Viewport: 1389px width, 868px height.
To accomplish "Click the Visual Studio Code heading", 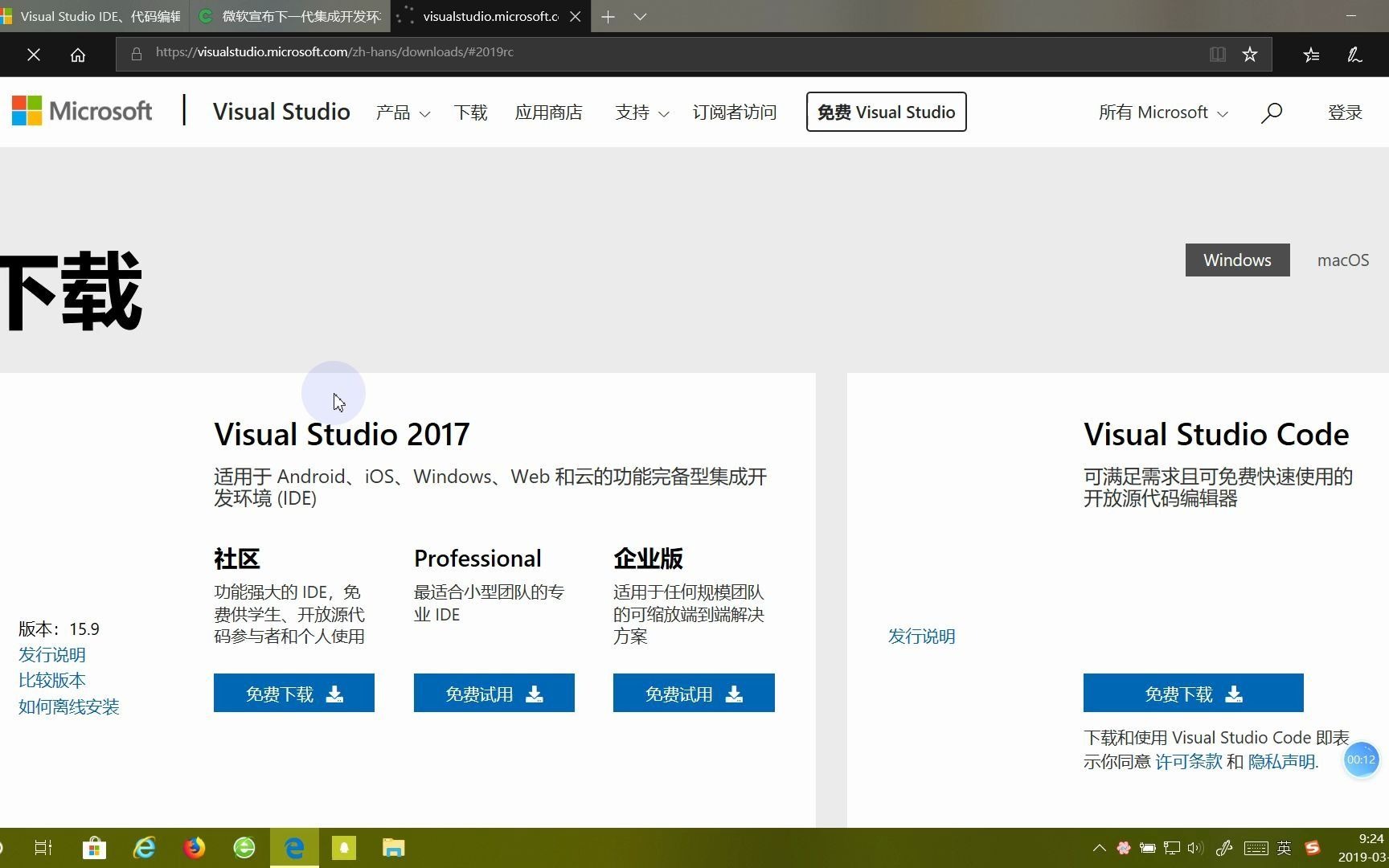I will click(1216, 435).
